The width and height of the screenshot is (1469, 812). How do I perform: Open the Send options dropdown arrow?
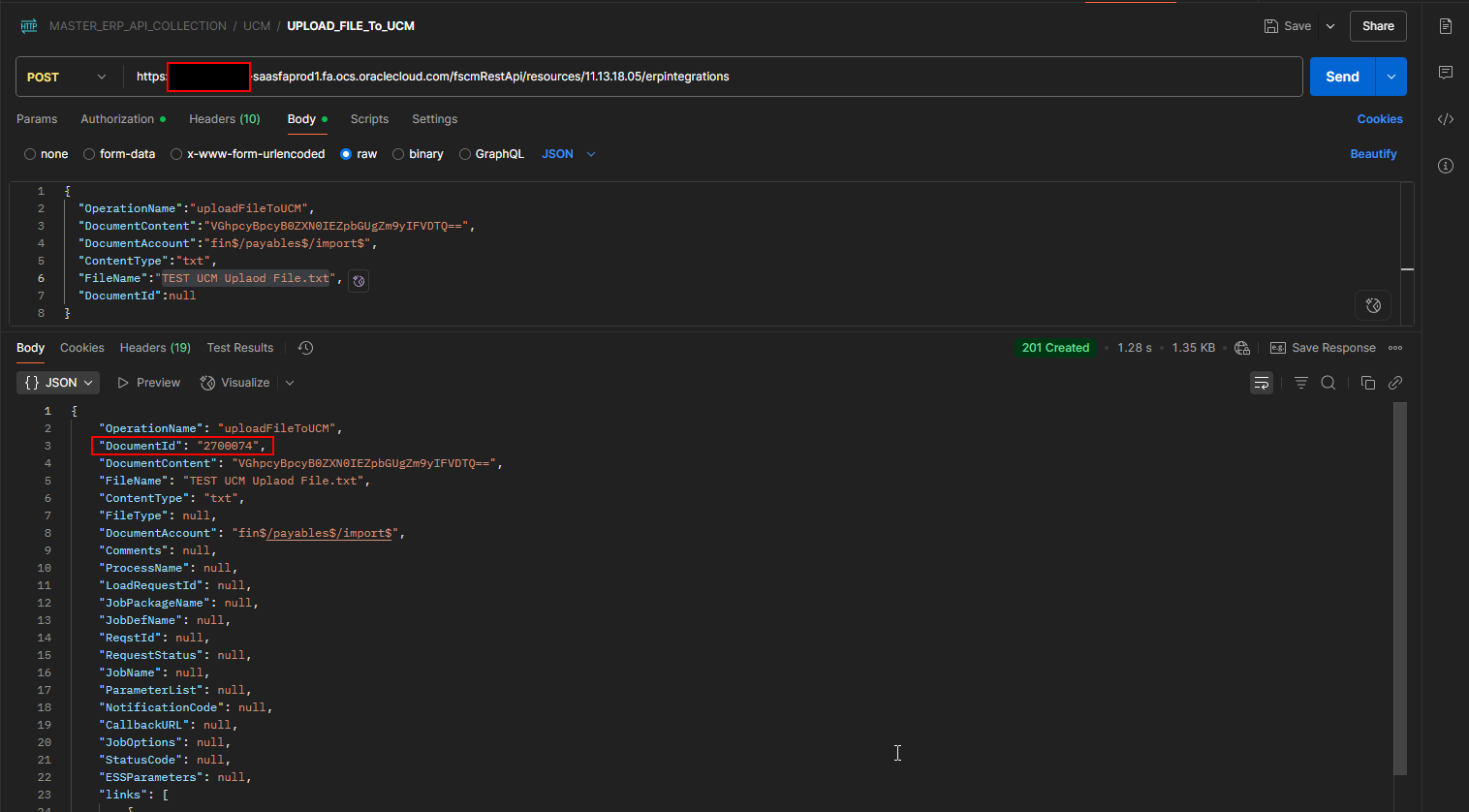point(1391,77)
